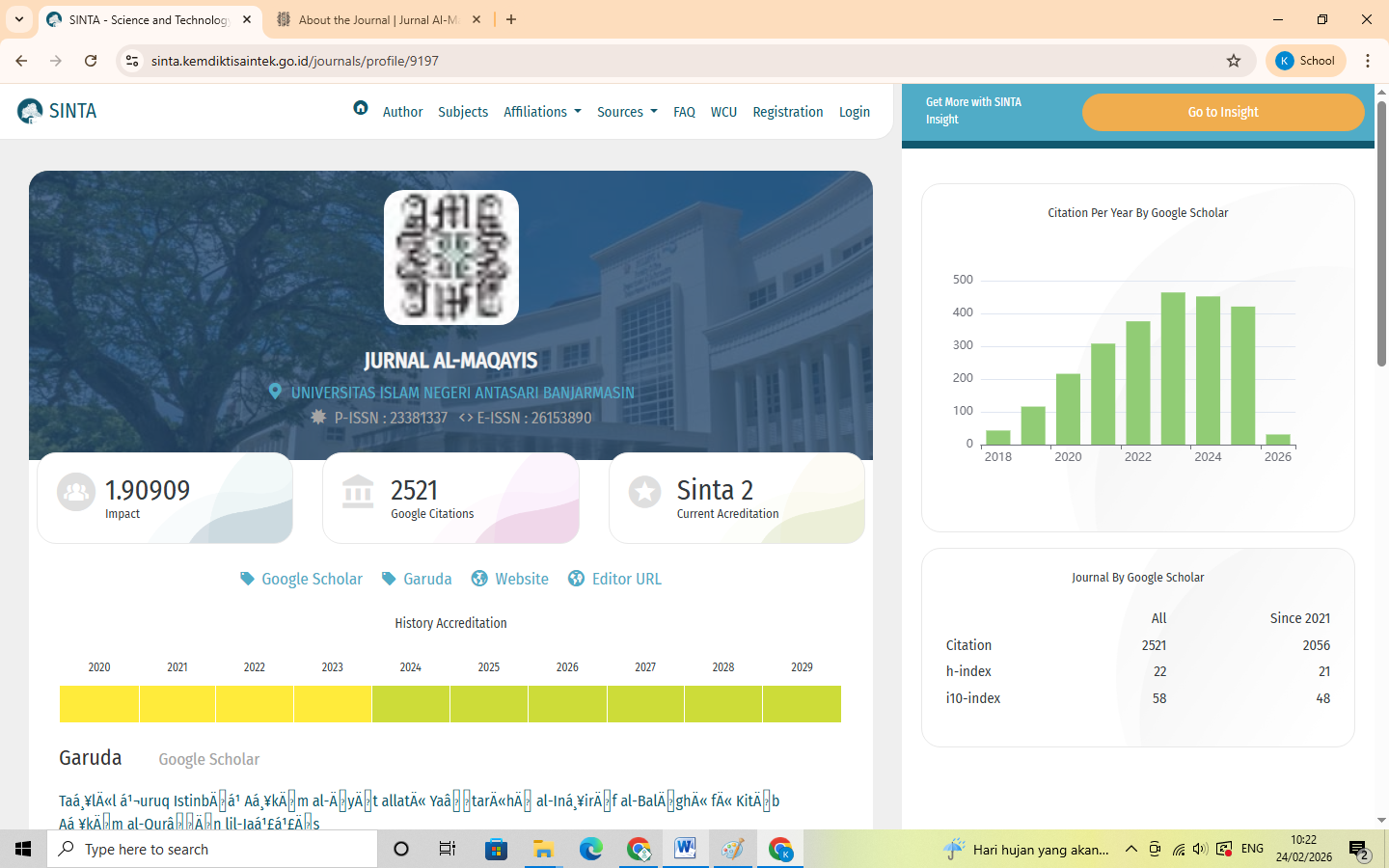Expand the tab search dropdown arrow
Viewport: 1389px width, 868px height.
tap(19, 19)
